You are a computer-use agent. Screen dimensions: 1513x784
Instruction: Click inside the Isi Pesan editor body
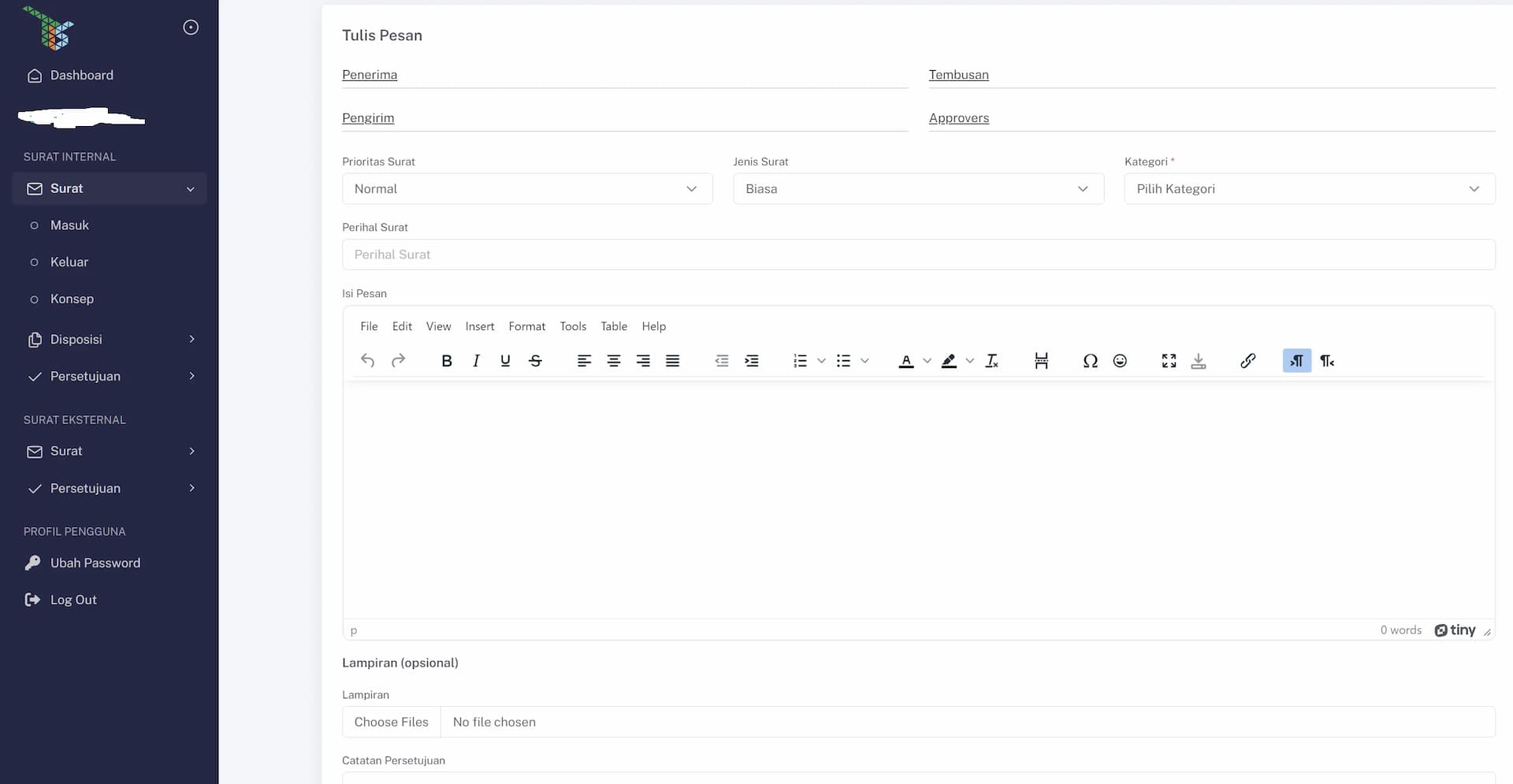click(x=918, y=500)
